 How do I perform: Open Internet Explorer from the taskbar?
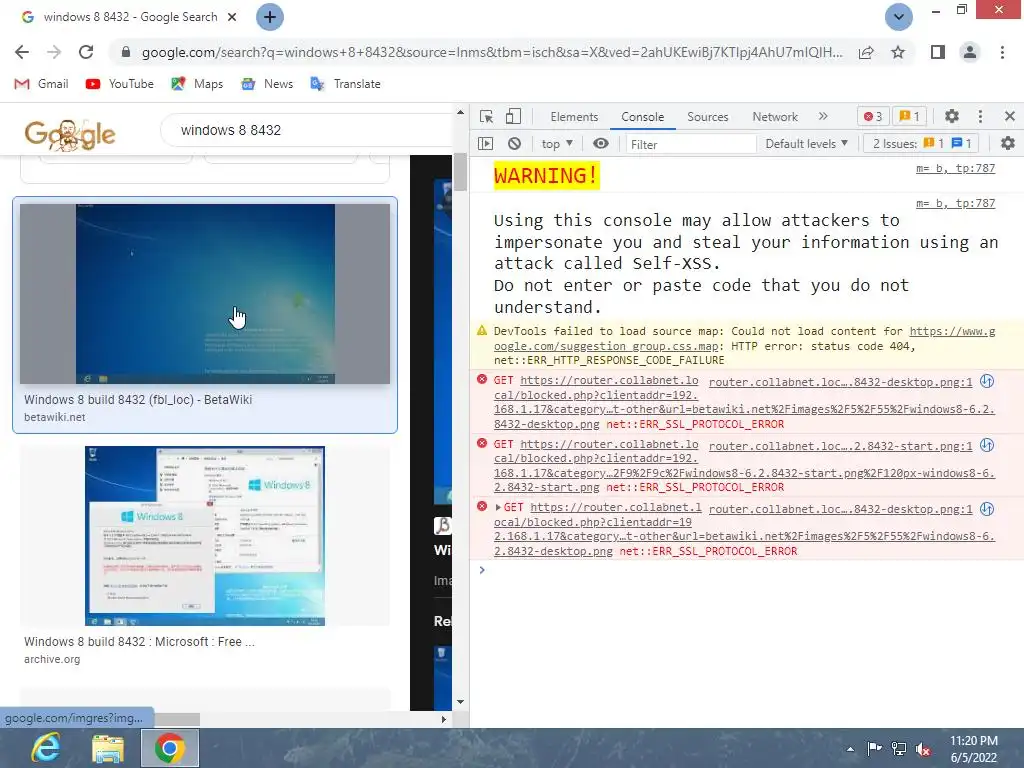click(46, 748)
